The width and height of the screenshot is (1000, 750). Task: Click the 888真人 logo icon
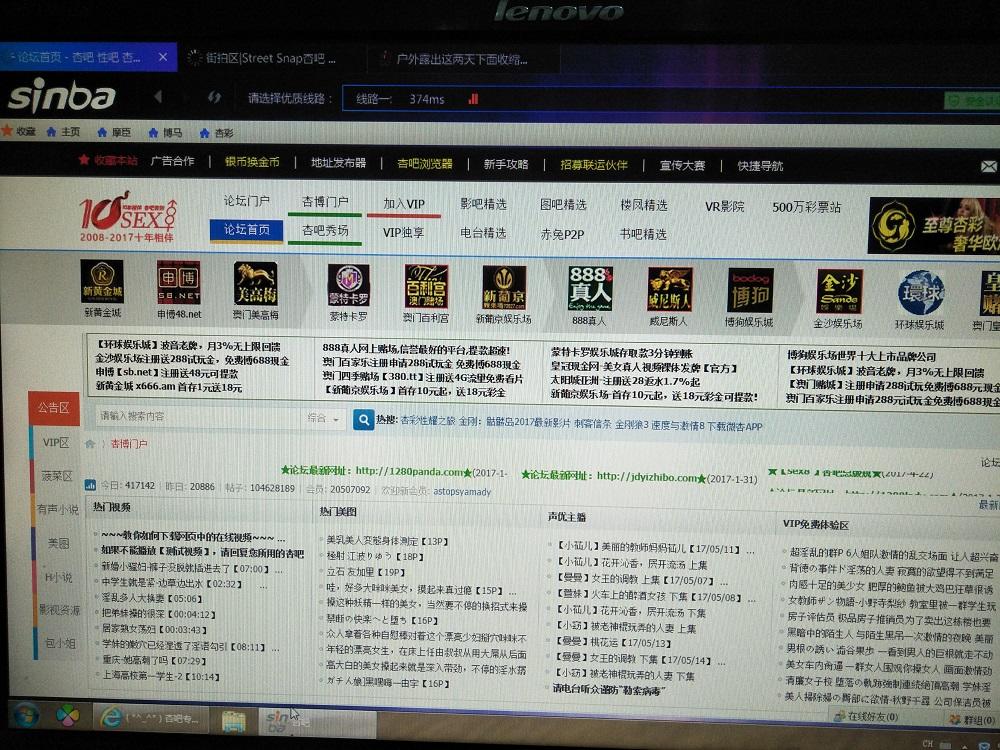point(590,289)
